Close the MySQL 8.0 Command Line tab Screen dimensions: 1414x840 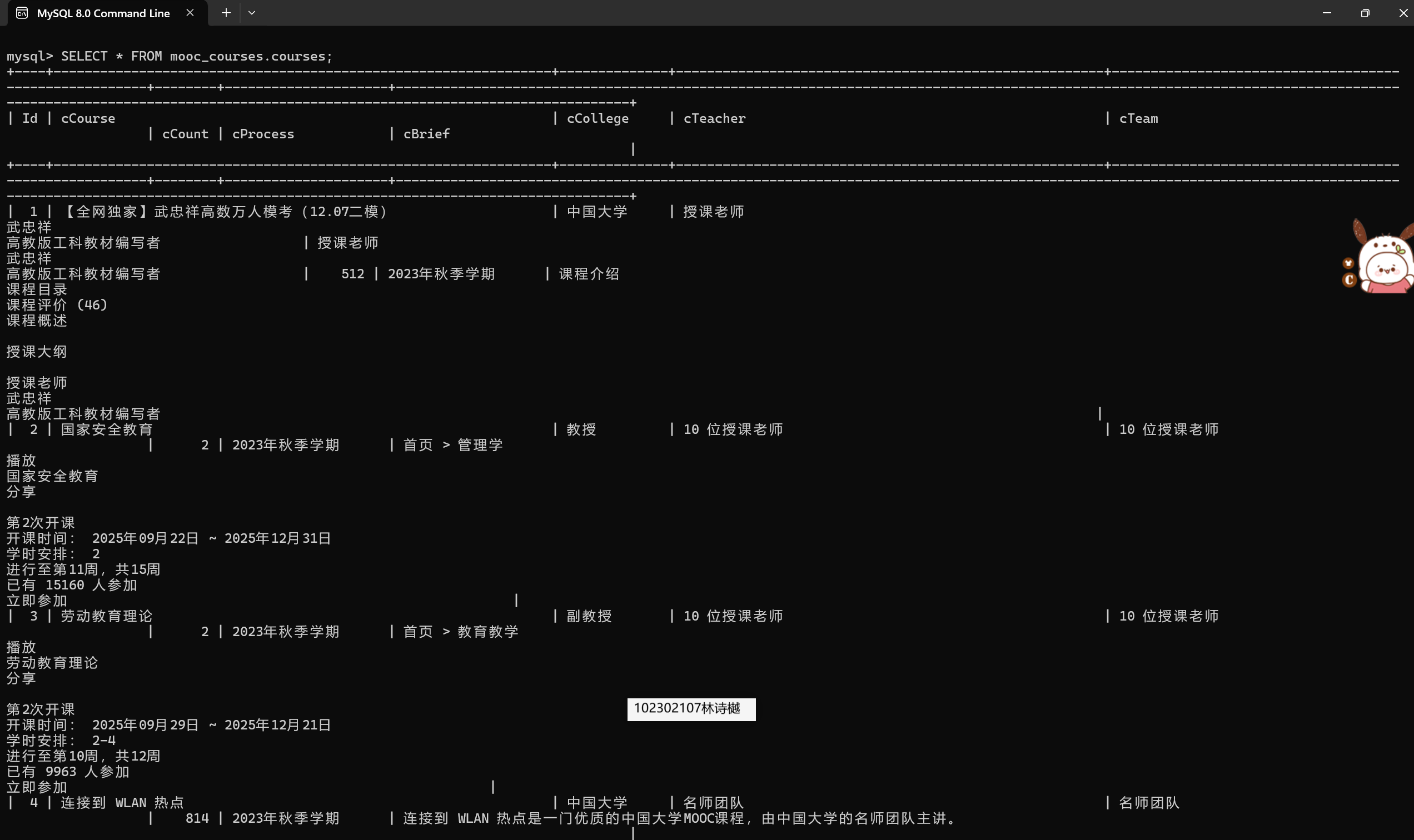[190, 13]
